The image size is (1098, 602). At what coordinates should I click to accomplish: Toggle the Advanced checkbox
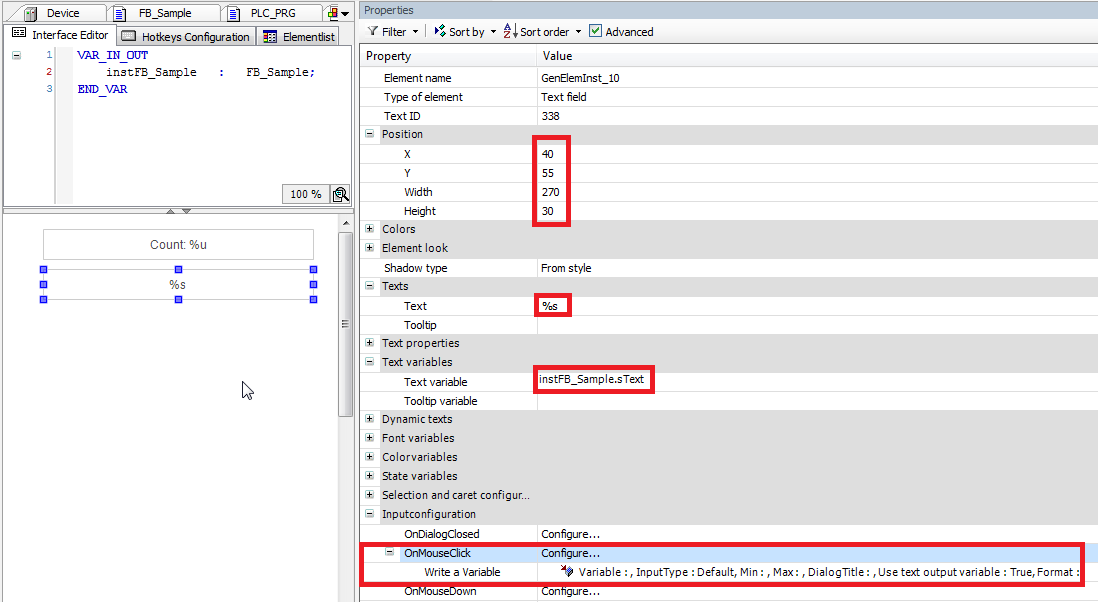click(x=596, y=31)
